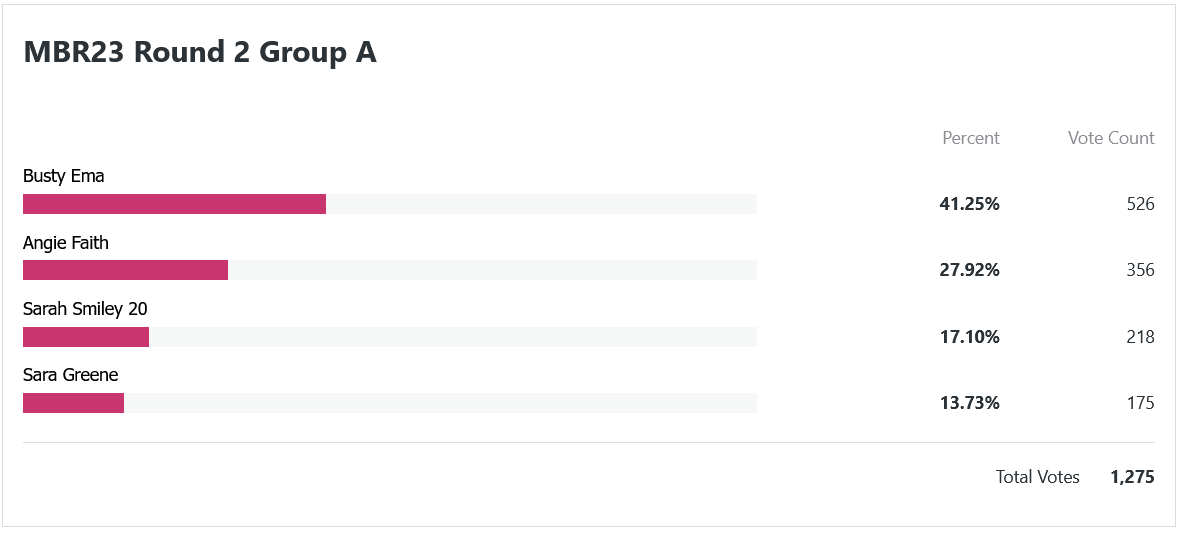Click the Vote Count column header
The width and height of the screenshot is (1192, 540).
click(1111, 138)
